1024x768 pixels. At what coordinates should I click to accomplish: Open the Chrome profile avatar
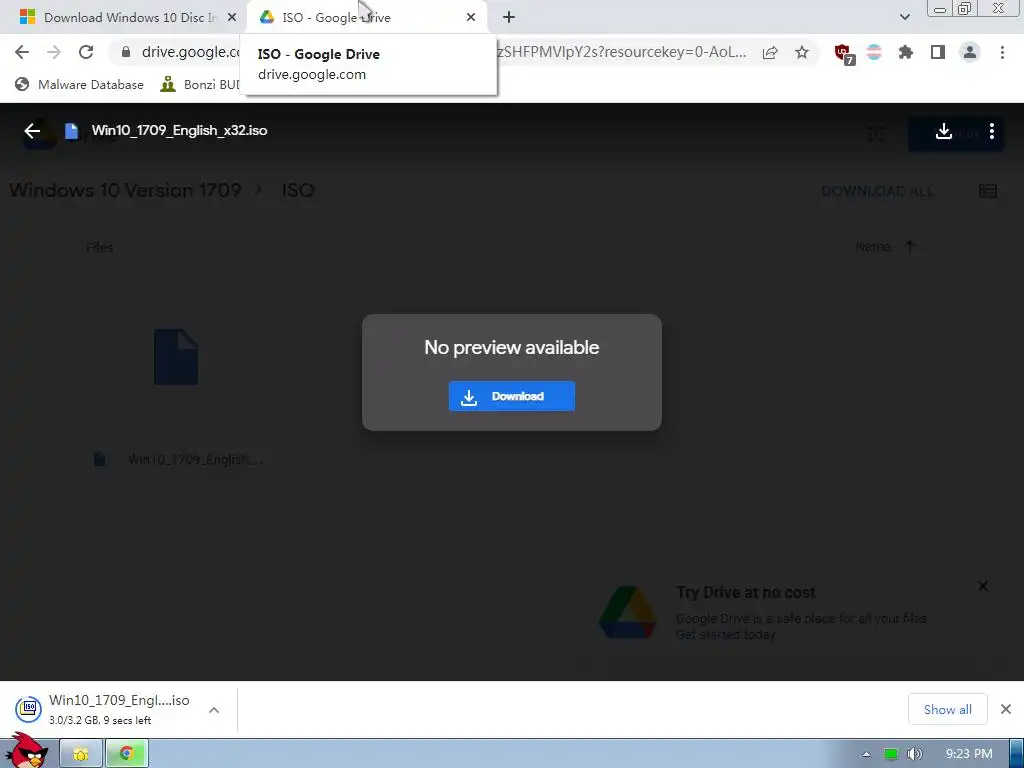coord(970,52)
